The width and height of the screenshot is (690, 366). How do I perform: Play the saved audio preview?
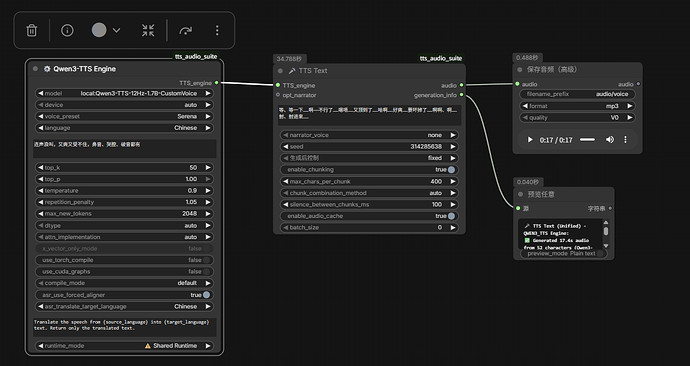pyautogui.click(x=530, y=140)
